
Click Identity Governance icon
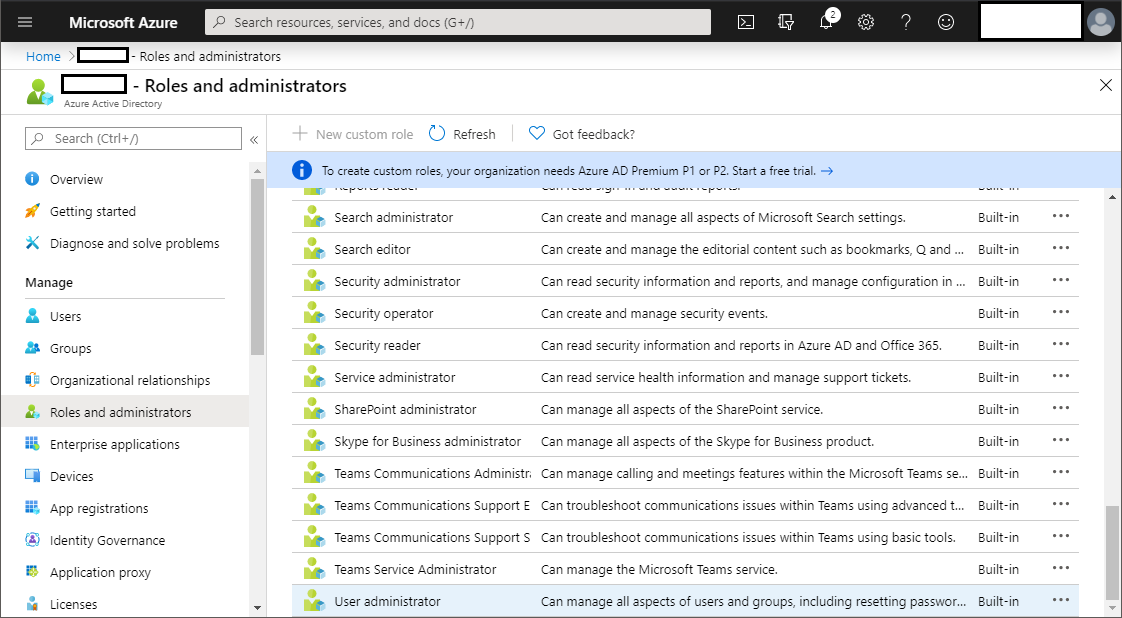[32, 540]
